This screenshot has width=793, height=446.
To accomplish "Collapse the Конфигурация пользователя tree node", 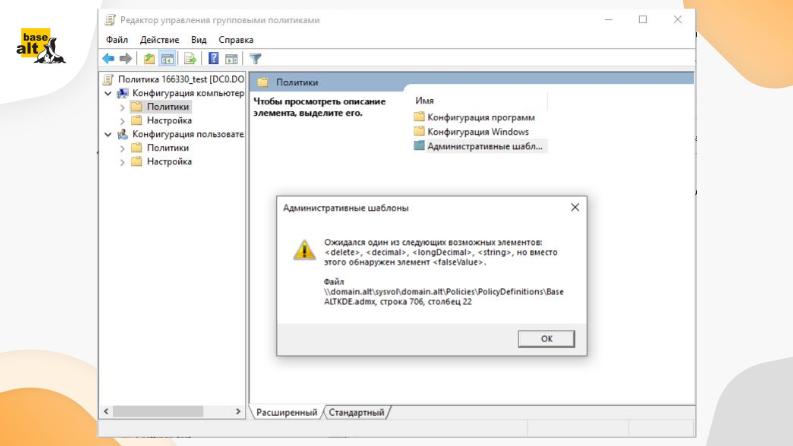I will point(109,134).
